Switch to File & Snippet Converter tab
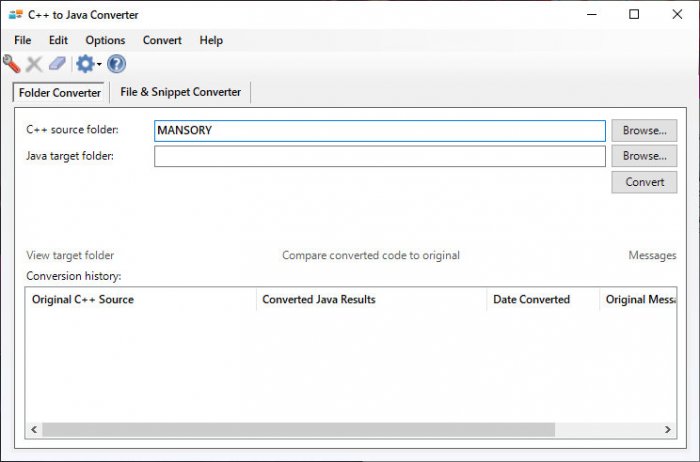700x462 pixels. point(180,92)
